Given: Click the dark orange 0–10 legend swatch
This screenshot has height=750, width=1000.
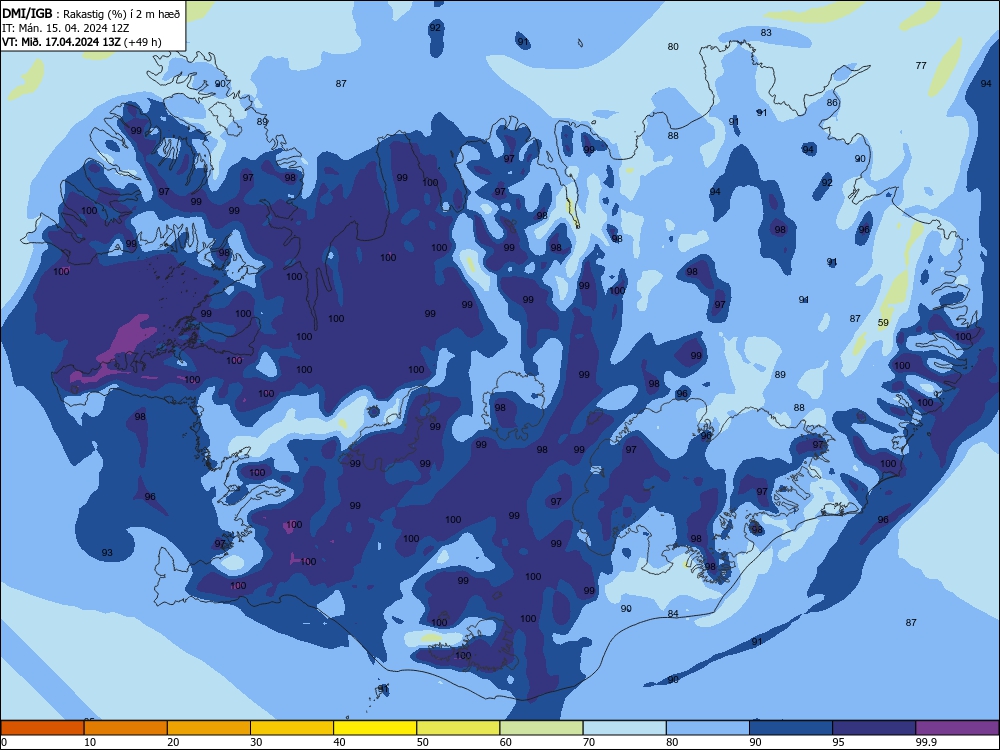Looking at the screenshot, I should [x=42, y=728].
